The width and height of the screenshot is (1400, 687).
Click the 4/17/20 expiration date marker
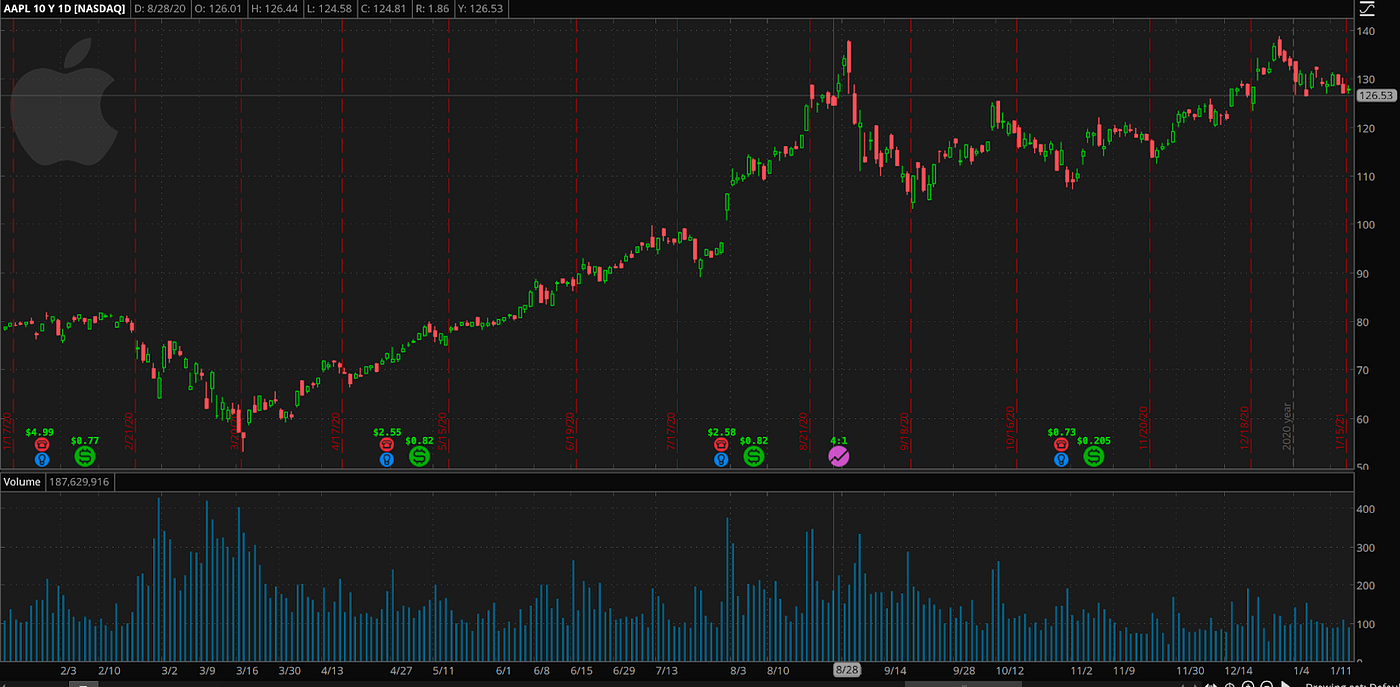click(336, 432)
